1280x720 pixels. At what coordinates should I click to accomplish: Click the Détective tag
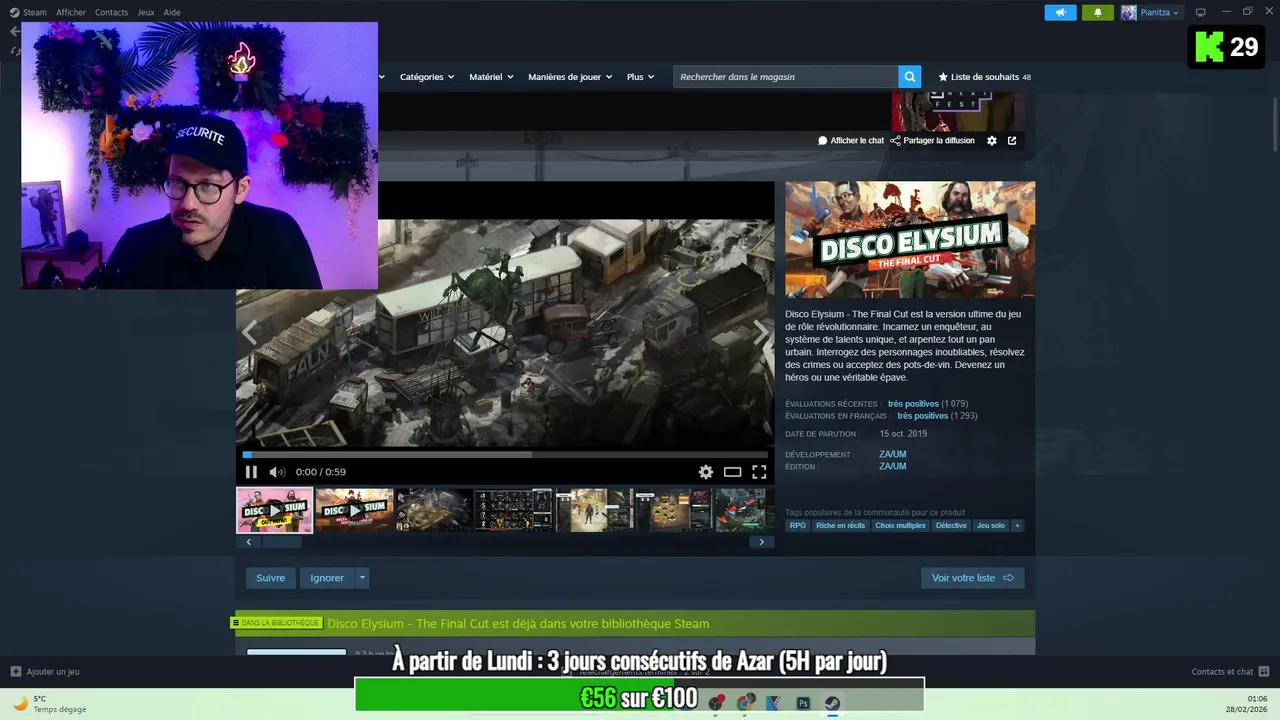(951, 526)
